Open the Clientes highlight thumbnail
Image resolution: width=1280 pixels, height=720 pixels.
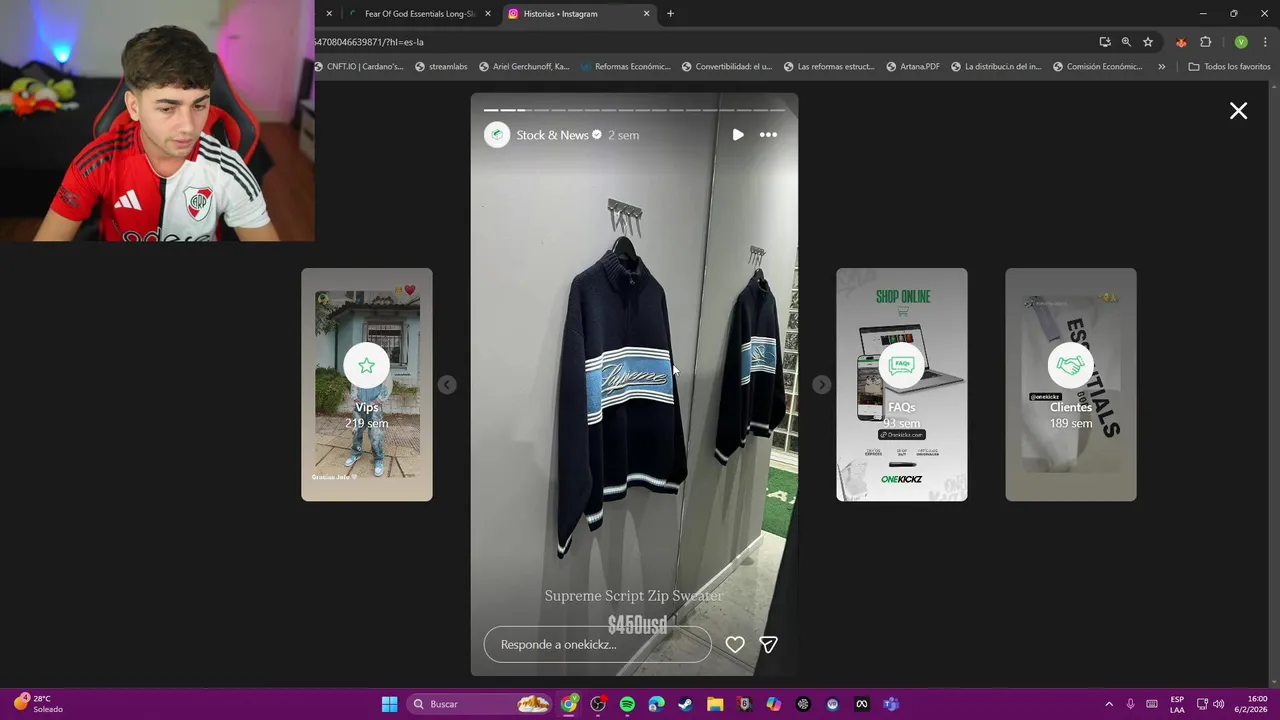pyautogui.click(x=1071, y=384)
